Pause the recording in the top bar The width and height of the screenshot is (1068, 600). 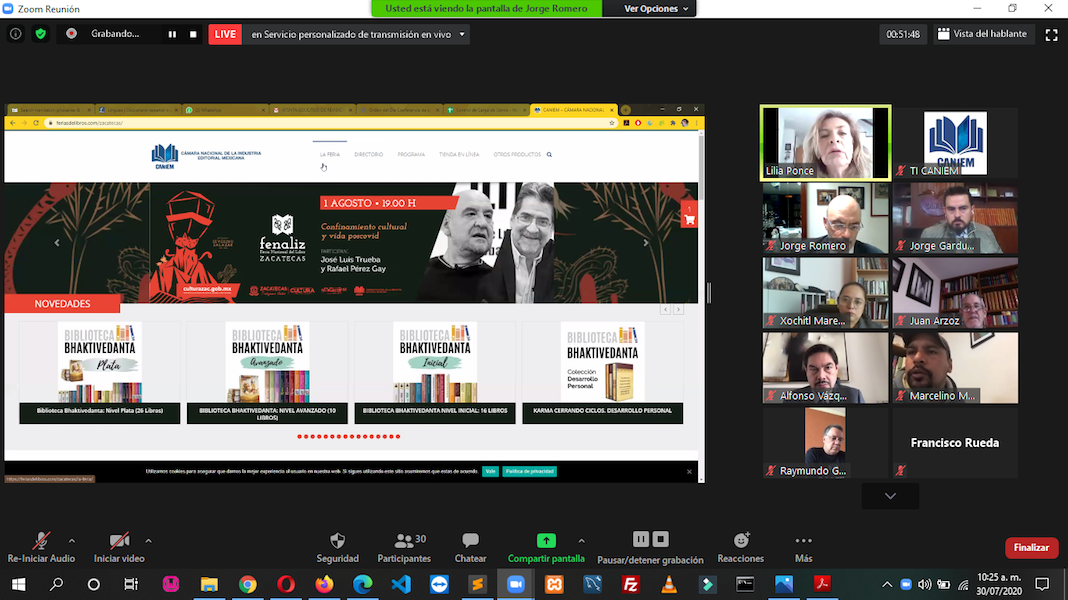(x=172, y=34)
